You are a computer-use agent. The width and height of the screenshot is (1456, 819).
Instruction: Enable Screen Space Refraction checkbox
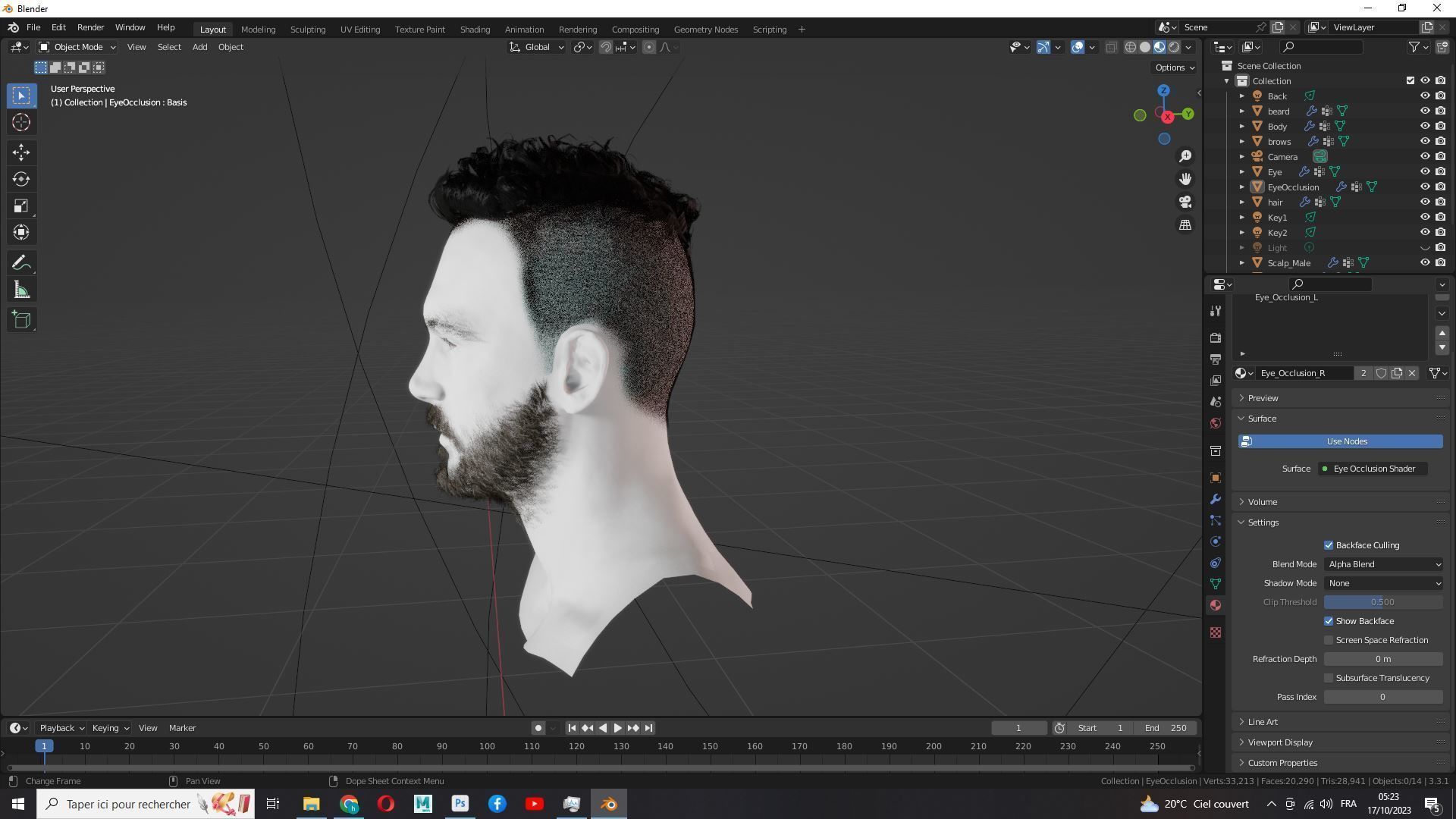coord(1329,640)
